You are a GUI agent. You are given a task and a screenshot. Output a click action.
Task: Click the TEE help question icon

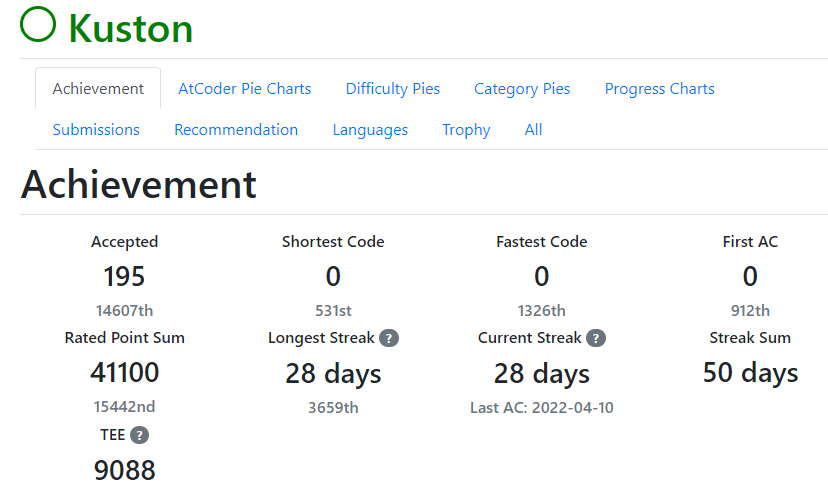pyautogui.click(x=139, y=435)
